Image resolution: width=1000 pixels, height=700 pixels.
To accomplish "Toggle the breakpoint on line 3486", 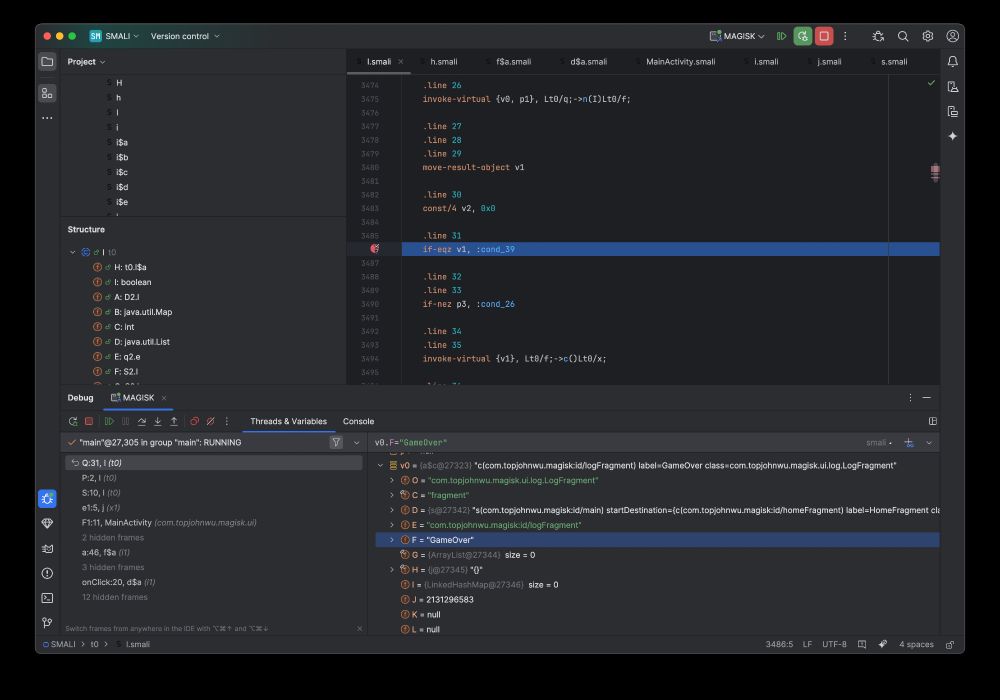I will coord(375,249).
